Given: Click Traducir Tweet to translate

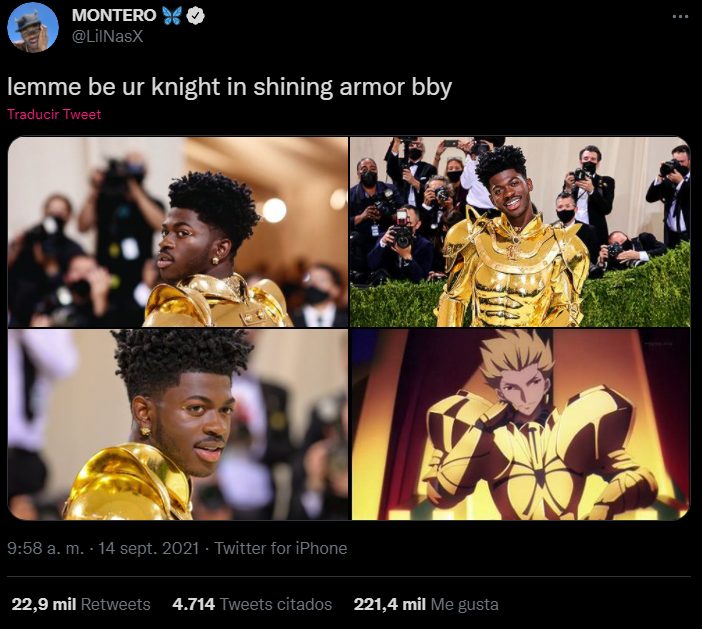Looking at the screenshot, I should (x=54, y=114).
